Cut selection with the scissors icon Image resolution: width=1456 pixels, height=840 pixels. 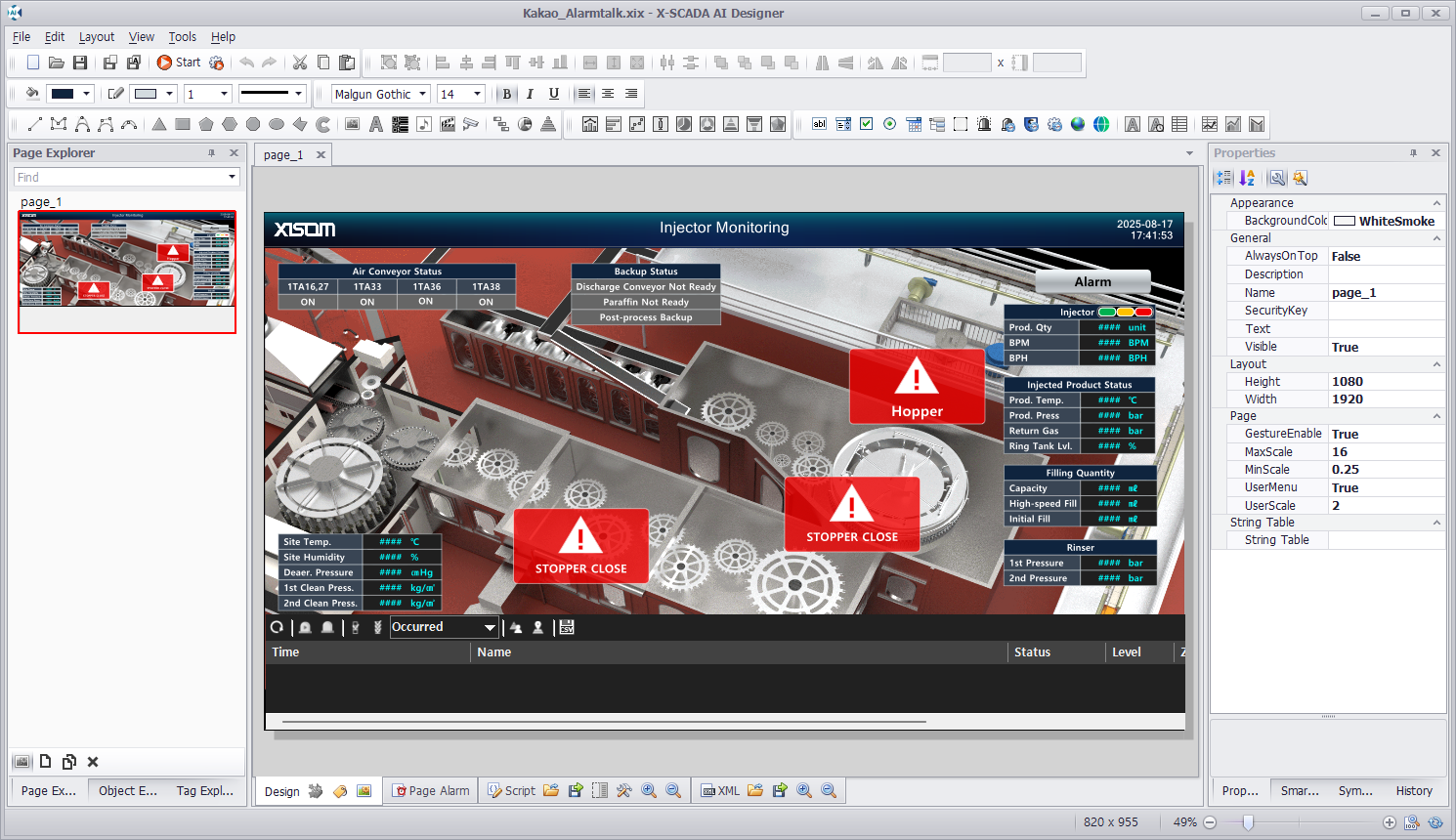300,63
